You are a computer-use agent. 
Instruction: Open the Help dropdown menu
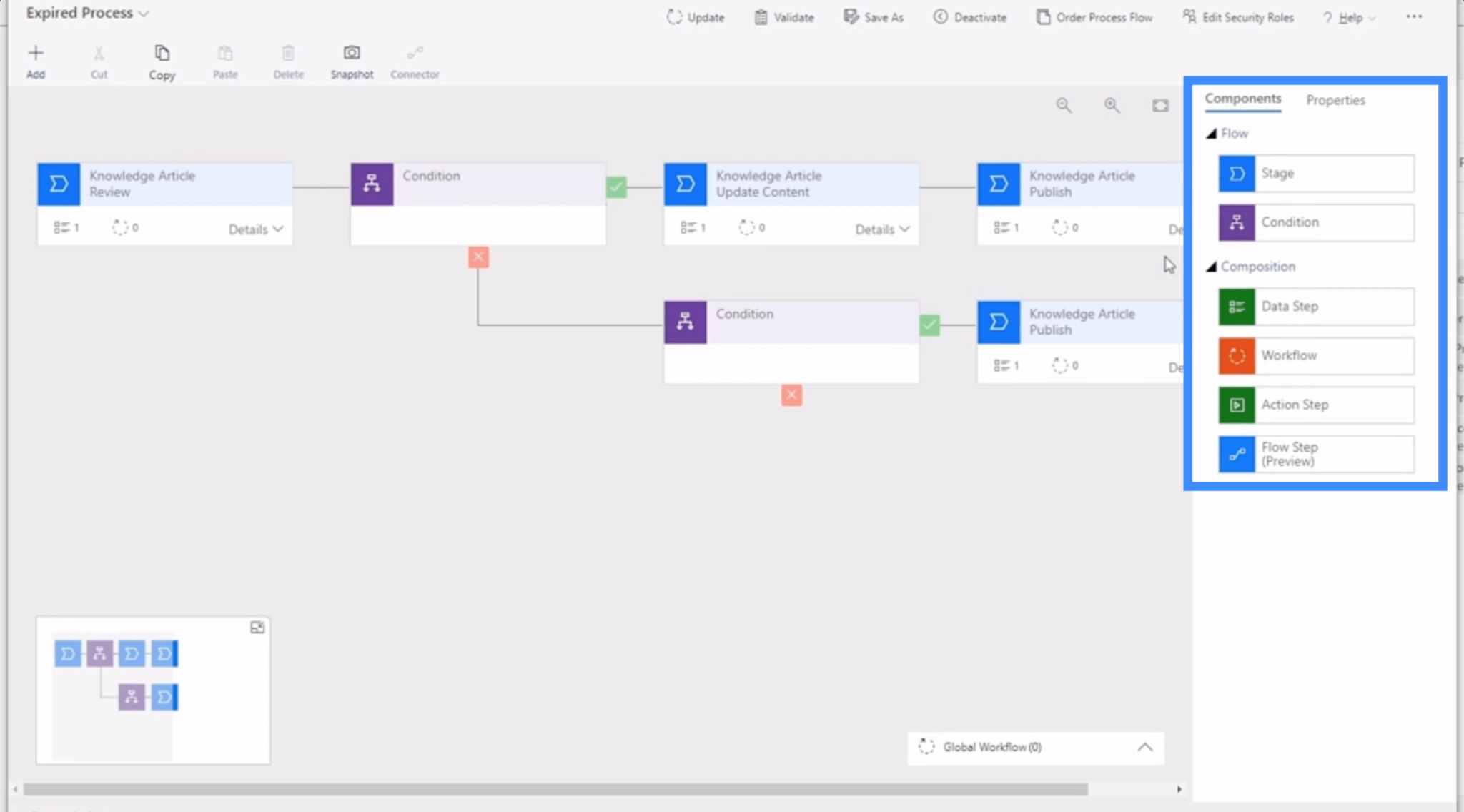(1349, 17)
